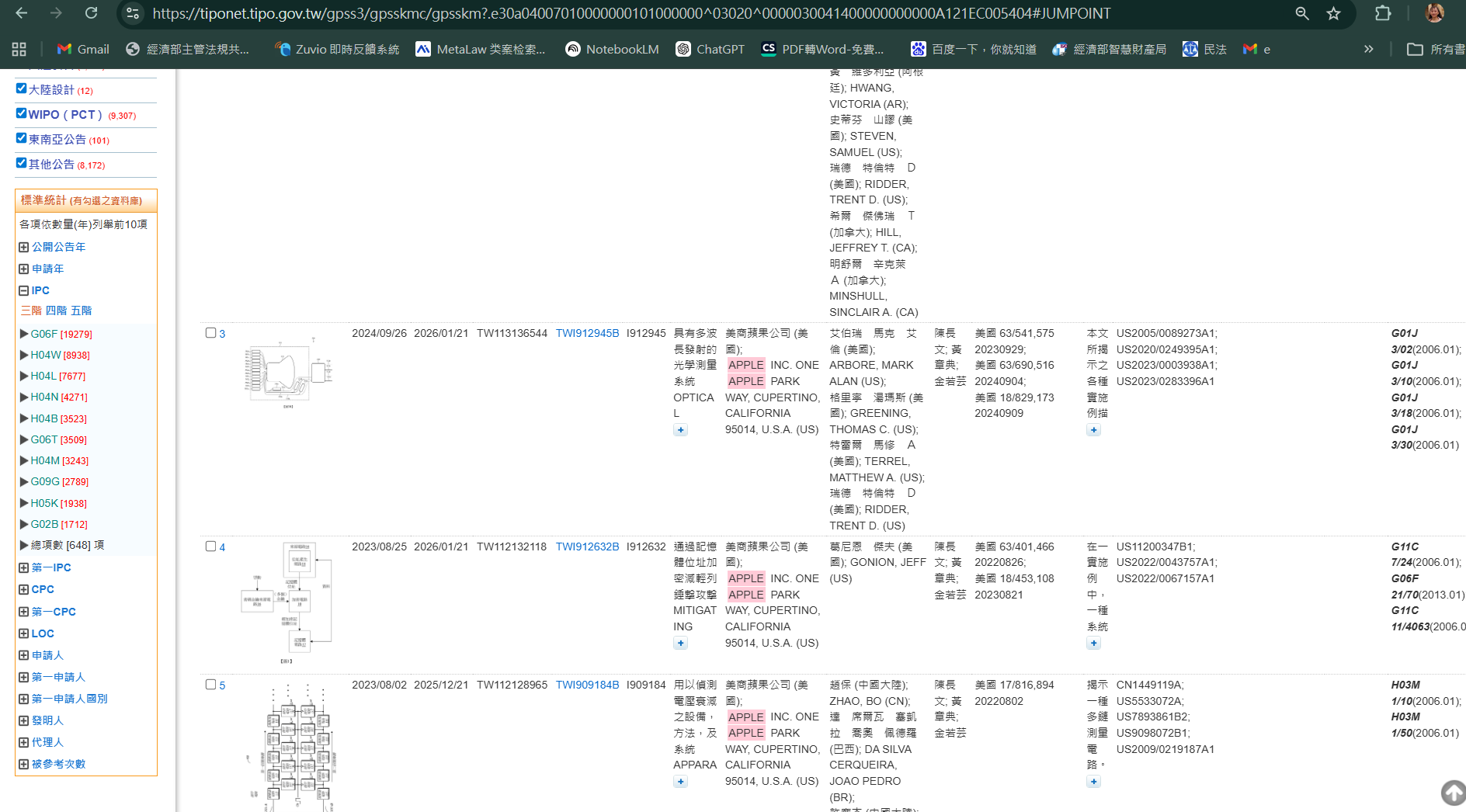This screenshot has height=812, width=1466.
Task: Collapse the IPC statistics section
Action: [x=24, y=290]
